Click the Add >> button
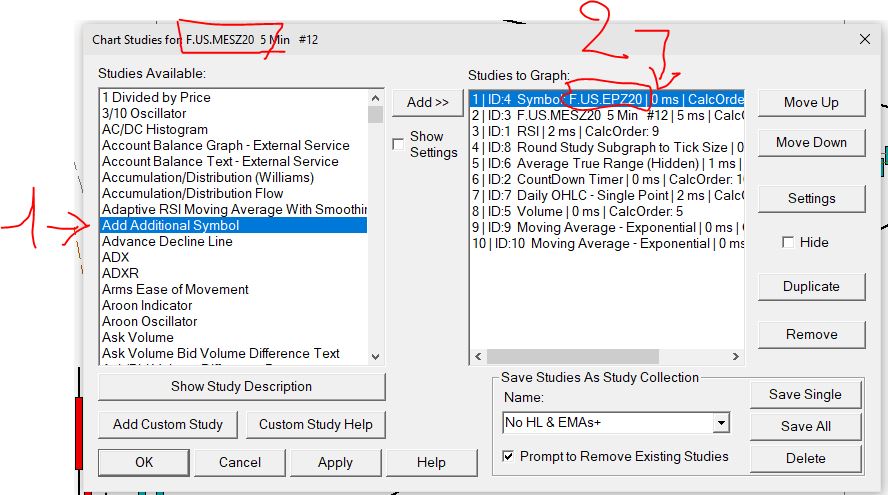 [428, 103]
